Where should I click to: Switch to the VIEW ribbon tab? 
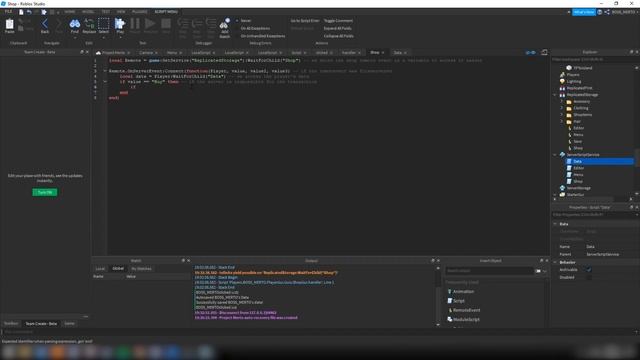point(121,12)
